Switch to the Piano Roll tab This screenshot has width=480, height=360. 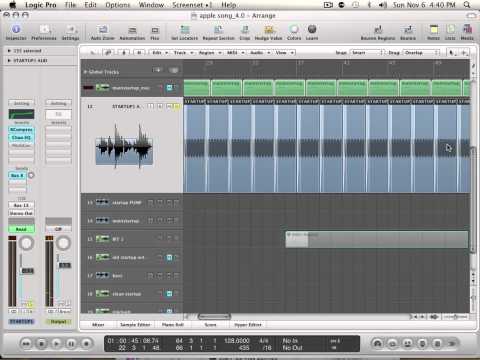(172, 324)
